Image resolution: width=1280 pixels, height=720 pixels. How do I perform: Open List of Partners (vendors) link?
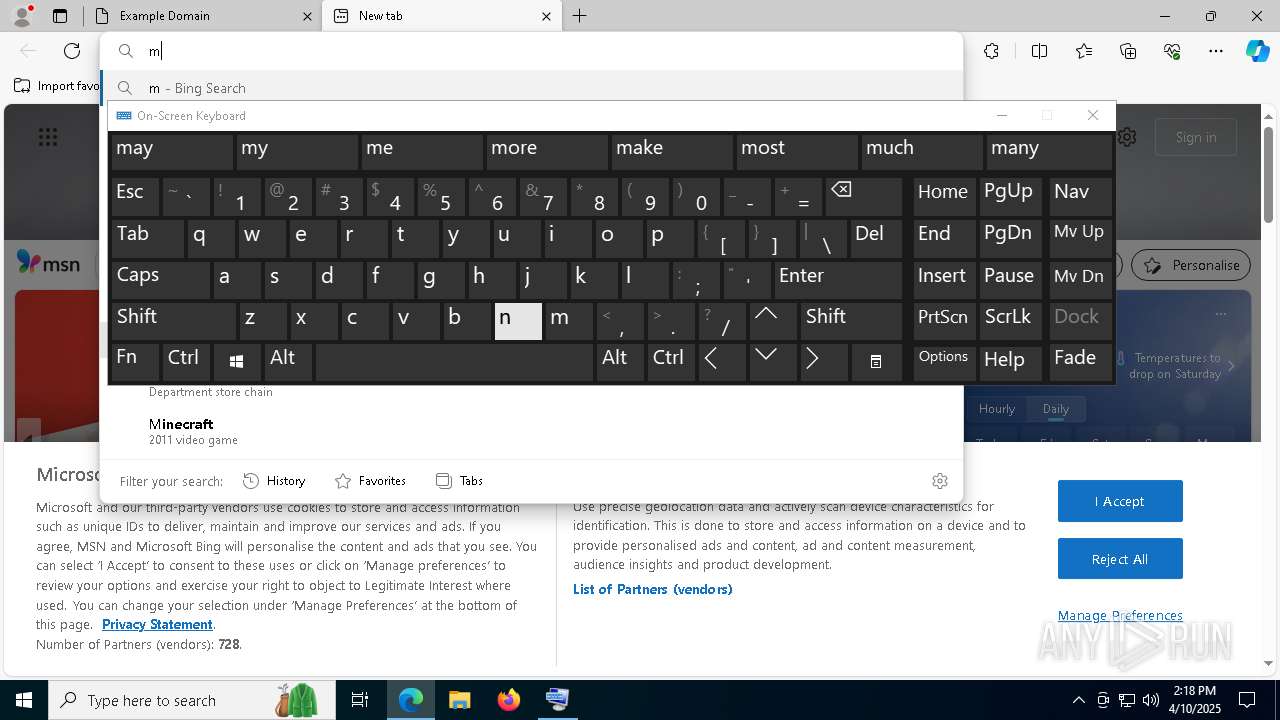[653, 589]
